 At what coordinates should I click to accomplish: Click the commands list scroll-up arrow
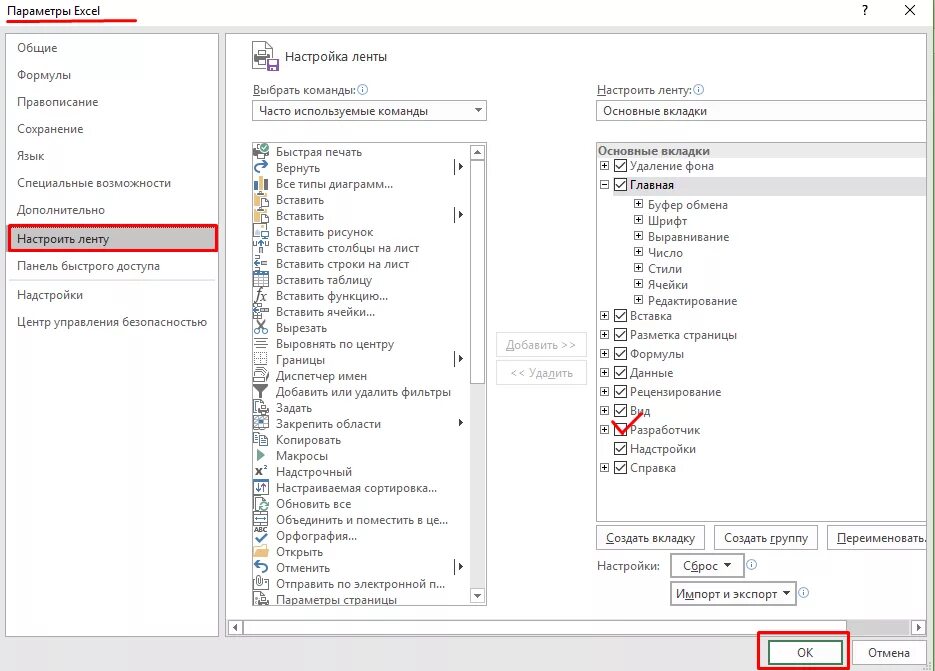(477, 152)
